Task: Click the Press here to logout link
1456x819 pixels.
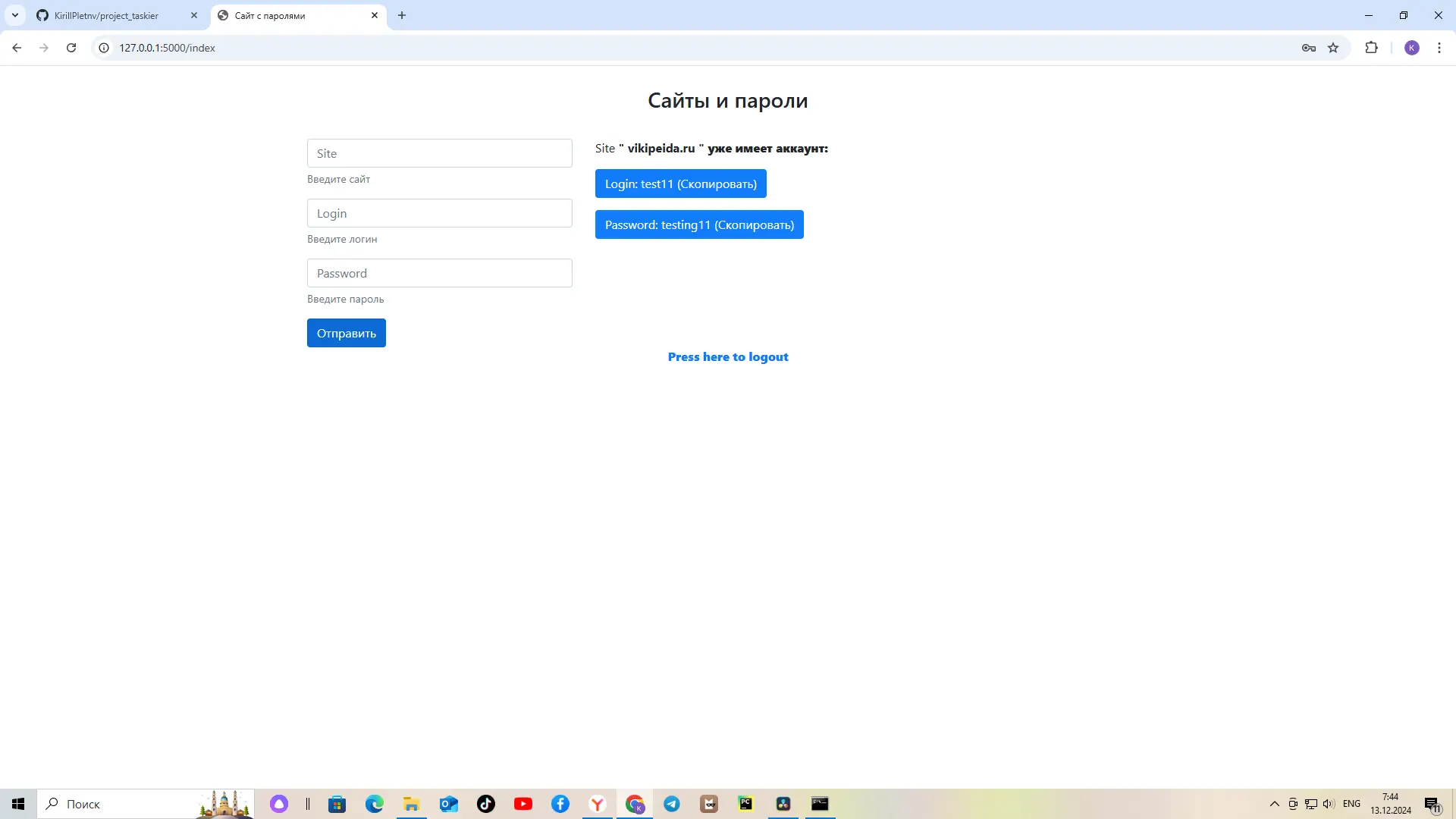Action: (x=727, y=356)
